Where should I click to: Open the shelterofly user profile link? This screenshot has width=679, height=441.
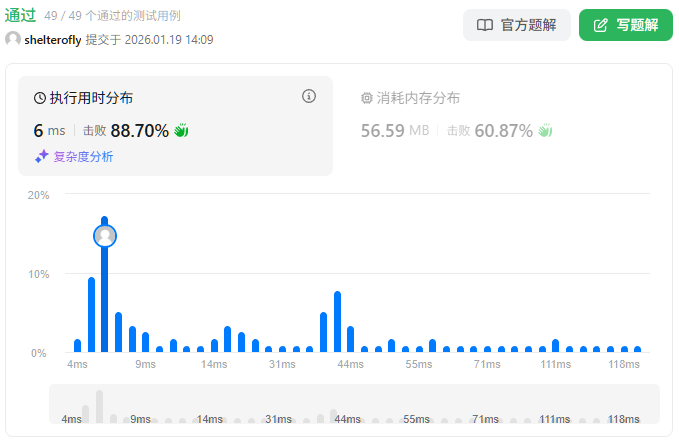coord(53,39)
